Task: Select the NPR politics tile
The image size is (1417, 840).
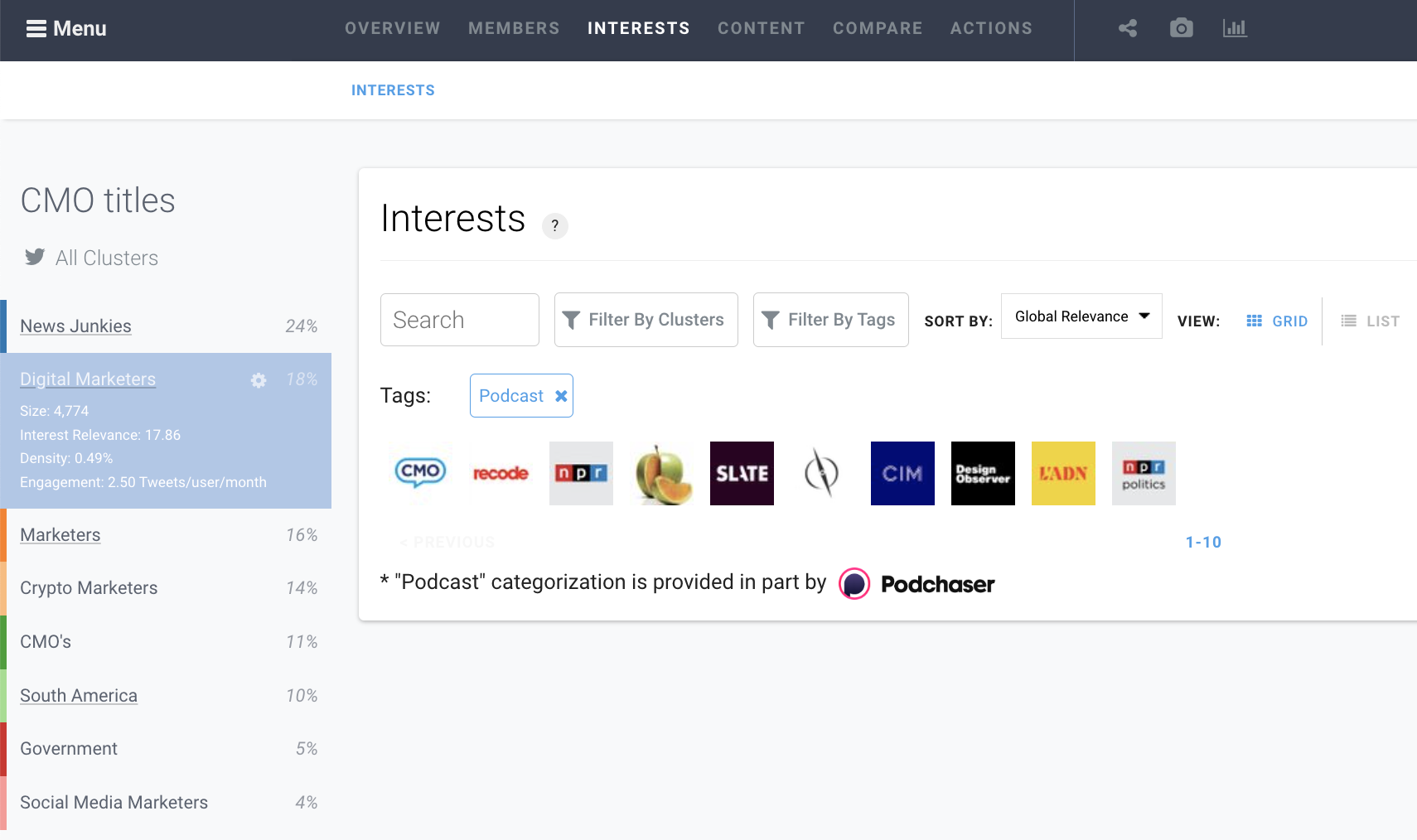Action: pos(1144,473)
